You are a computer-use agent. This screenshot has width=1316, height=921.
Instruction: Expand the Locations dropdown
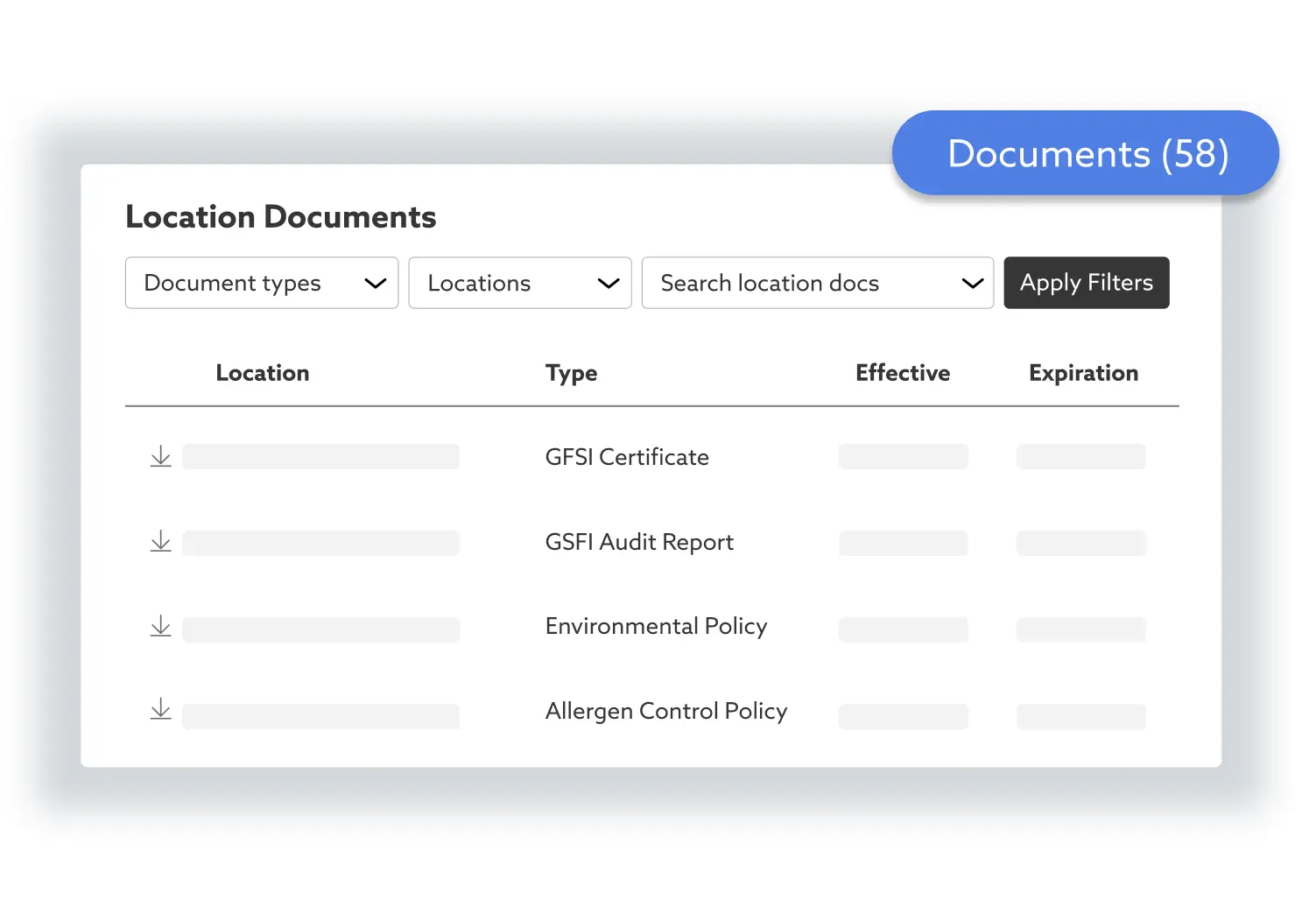520,283
